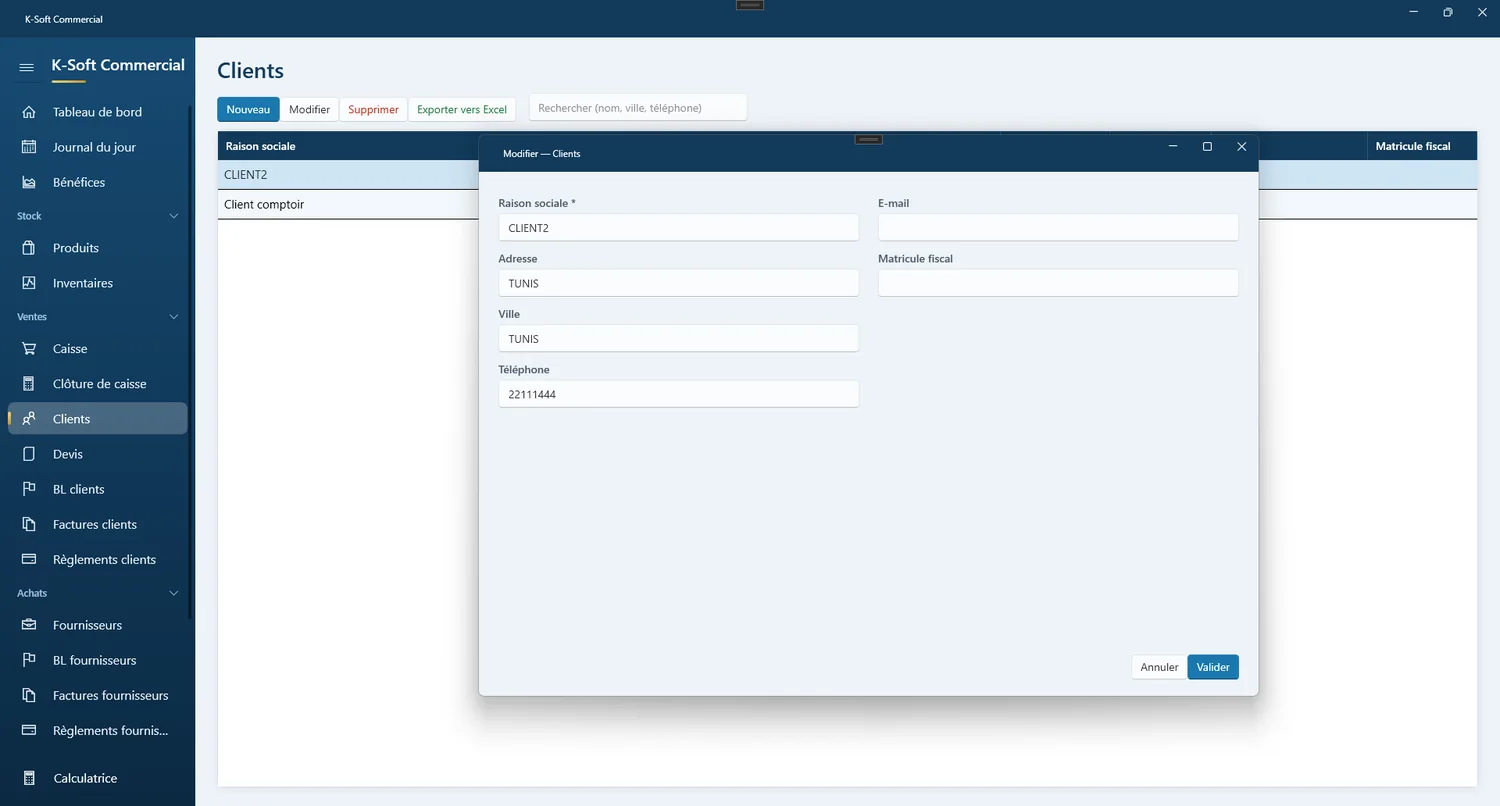Click the Bénéfices chart icon
This screenshot has width=1500, height=806.
[x=29, y=182]
